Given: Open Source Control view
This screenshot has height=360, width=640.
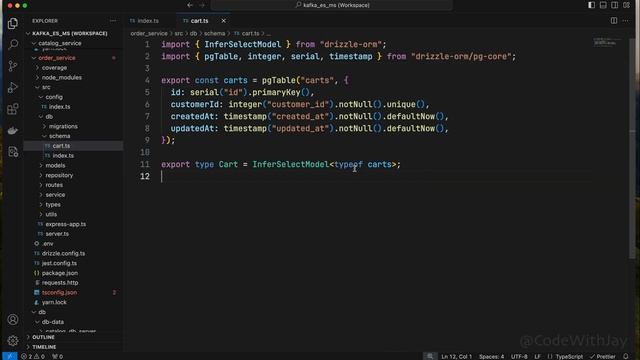Looking at the screenshot, I should coord(13,66).
